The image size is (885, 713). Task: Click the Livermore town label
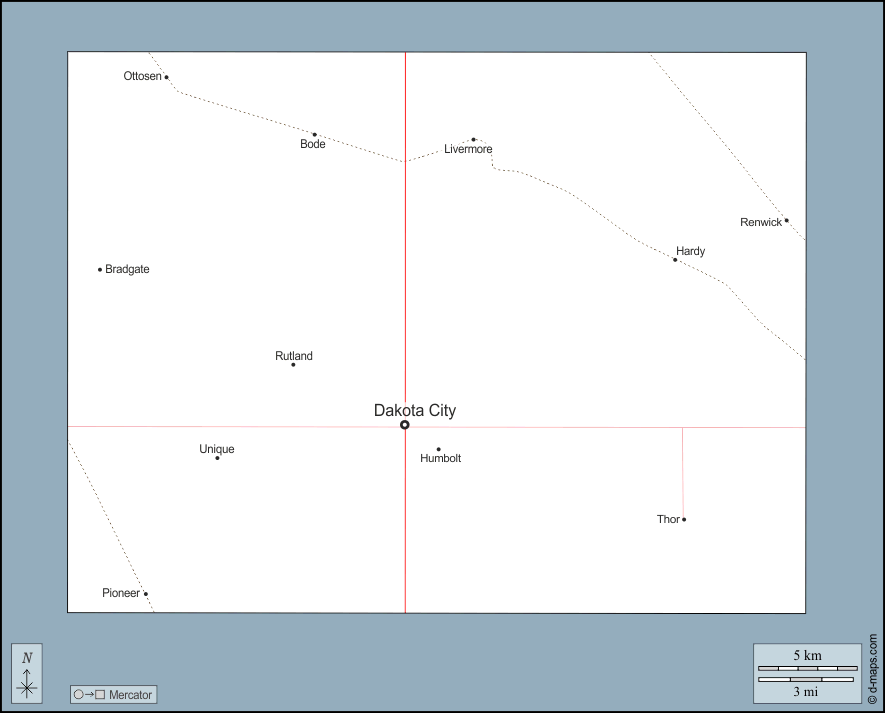click(468, 150)
